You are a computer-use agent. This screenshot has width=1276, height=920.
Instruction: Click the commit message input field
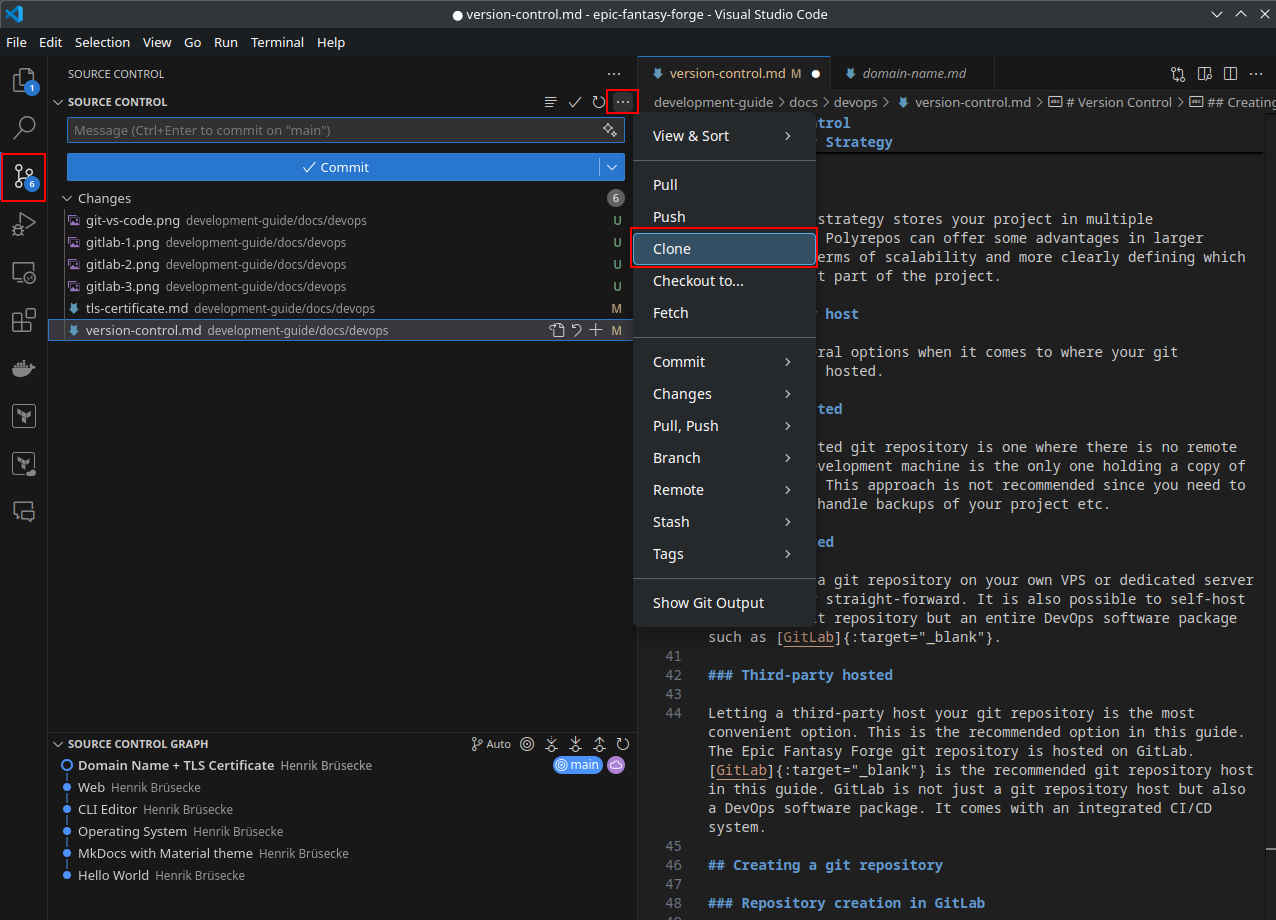click(x=334, y=130)
